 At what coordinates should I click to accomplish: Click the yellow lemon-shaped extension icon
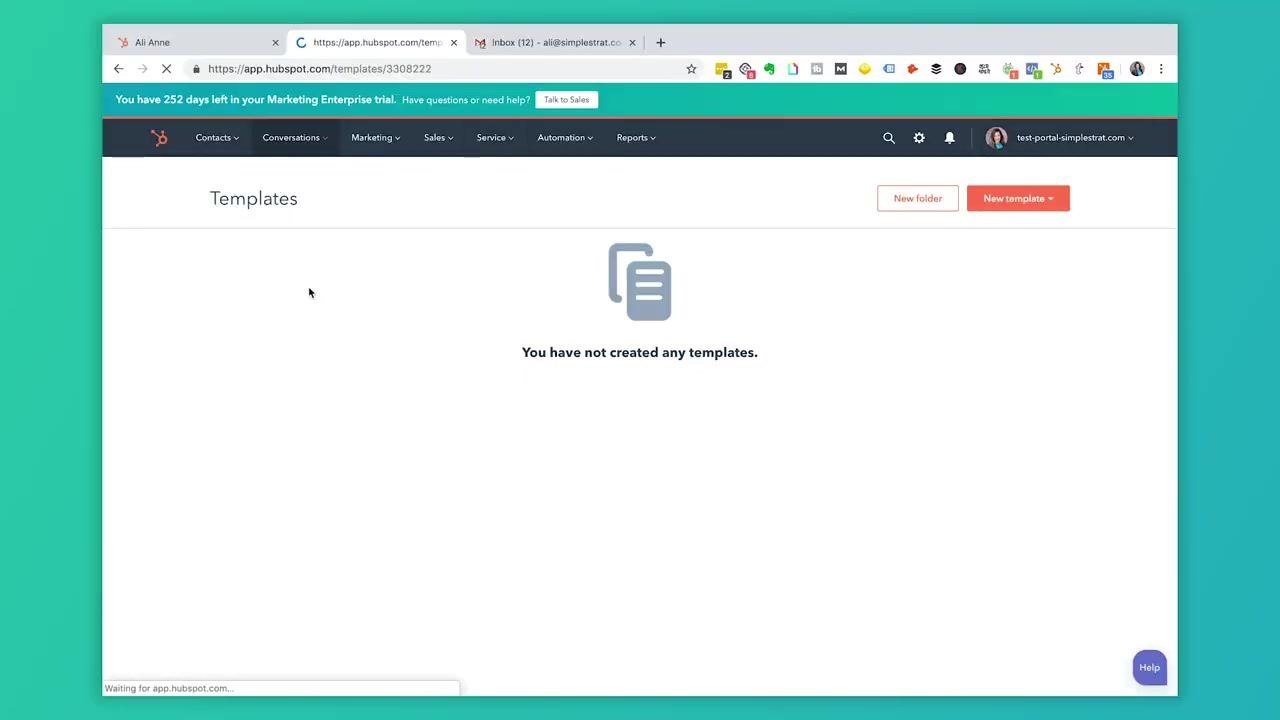click(865, 69)
